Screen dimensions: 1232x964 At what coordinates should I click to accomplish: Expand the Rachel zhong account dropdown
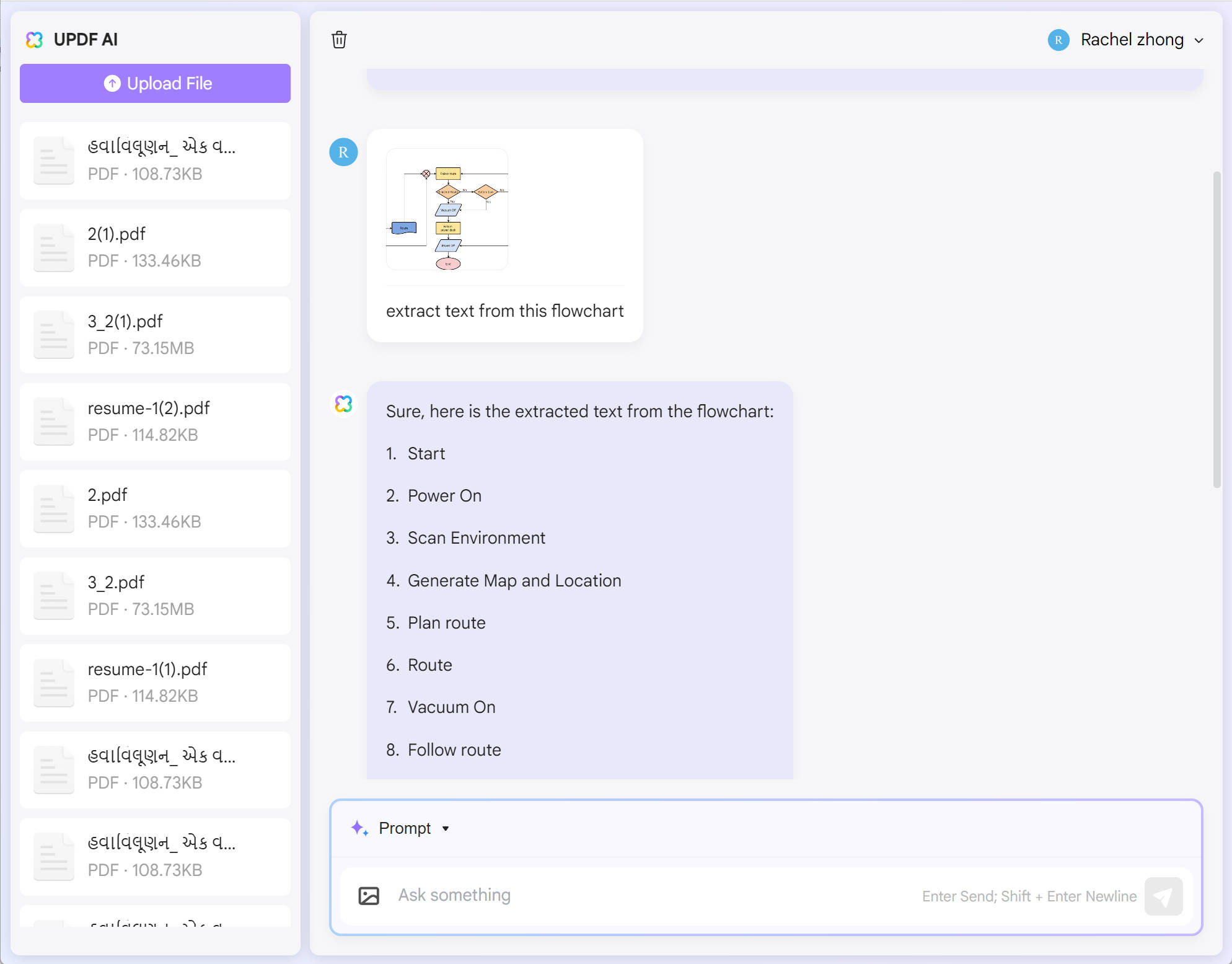click(1199, 40)
